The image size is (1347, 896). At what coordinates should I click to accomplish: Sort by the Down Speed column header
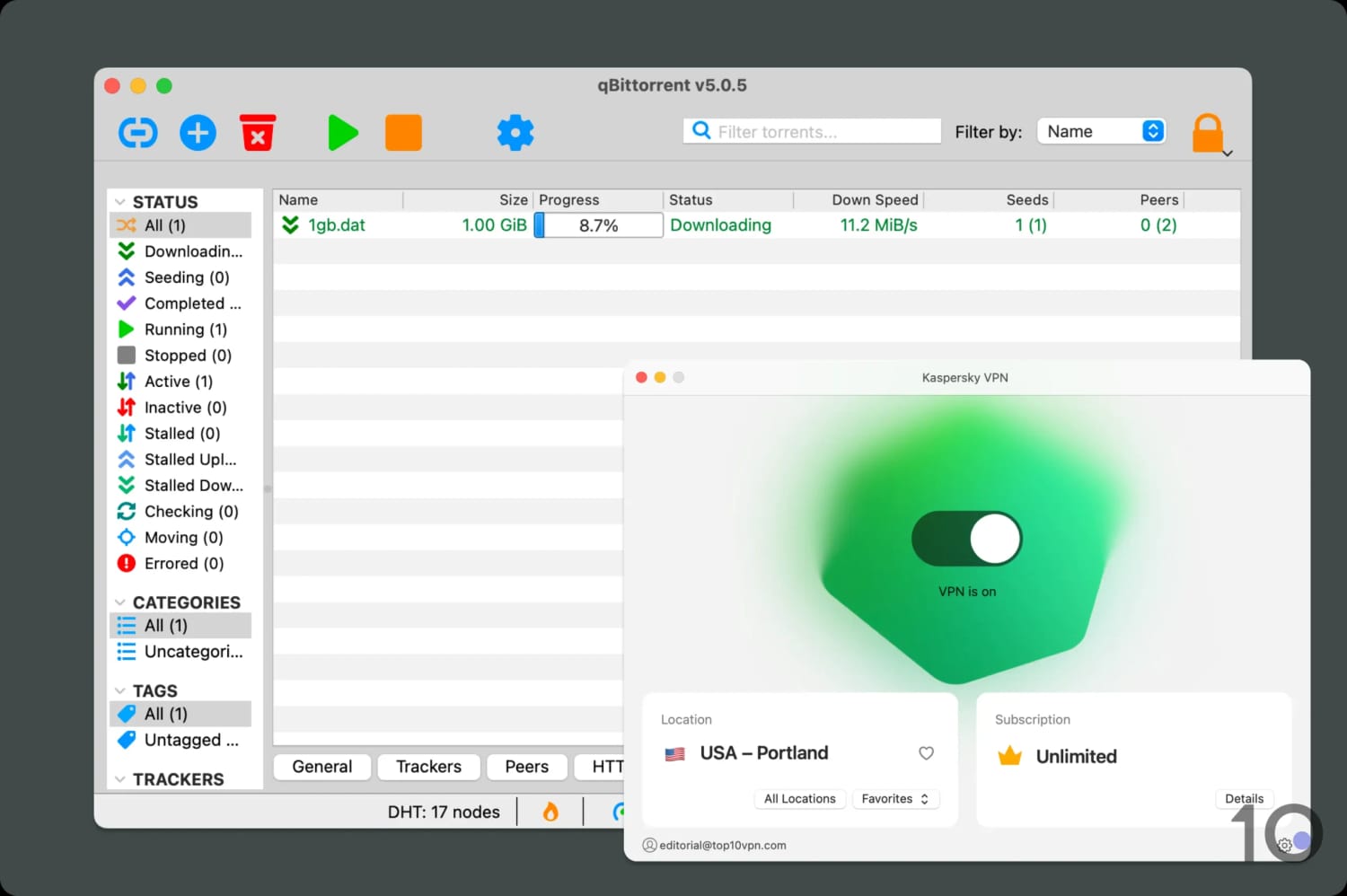858,200
